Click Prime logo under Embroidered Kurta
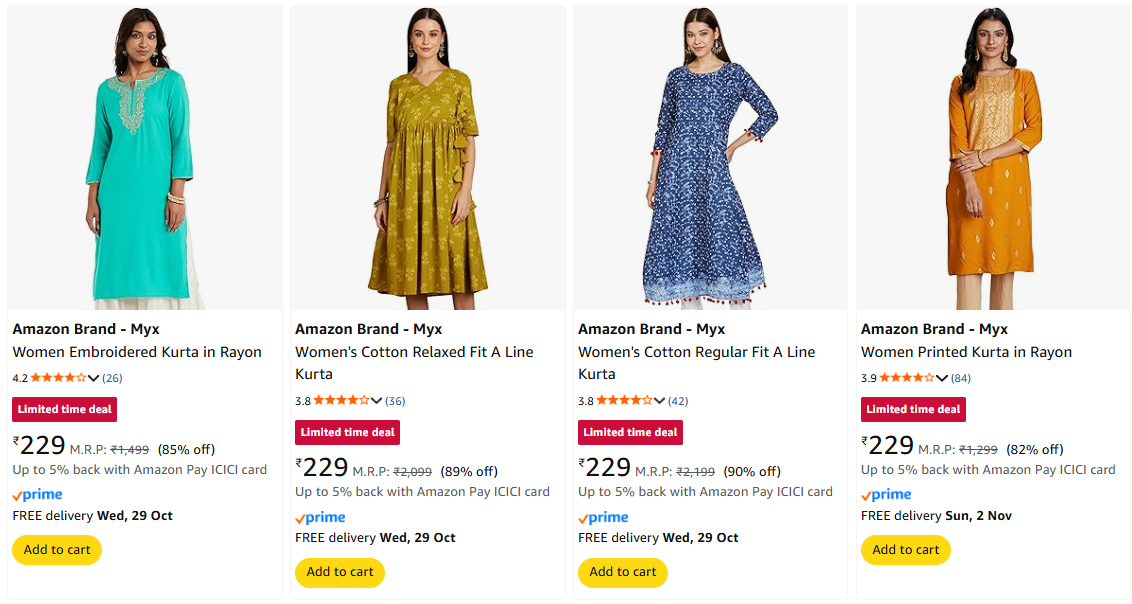 pos(38,495)
